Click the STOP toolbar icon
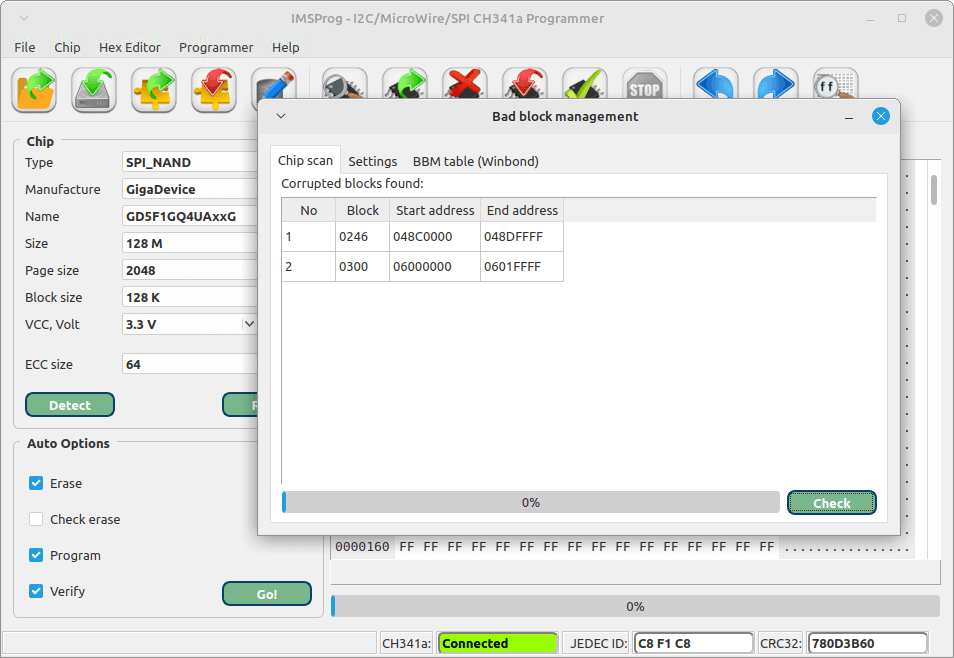This screenshot has width=954, height=658. [x=645, y=84]
